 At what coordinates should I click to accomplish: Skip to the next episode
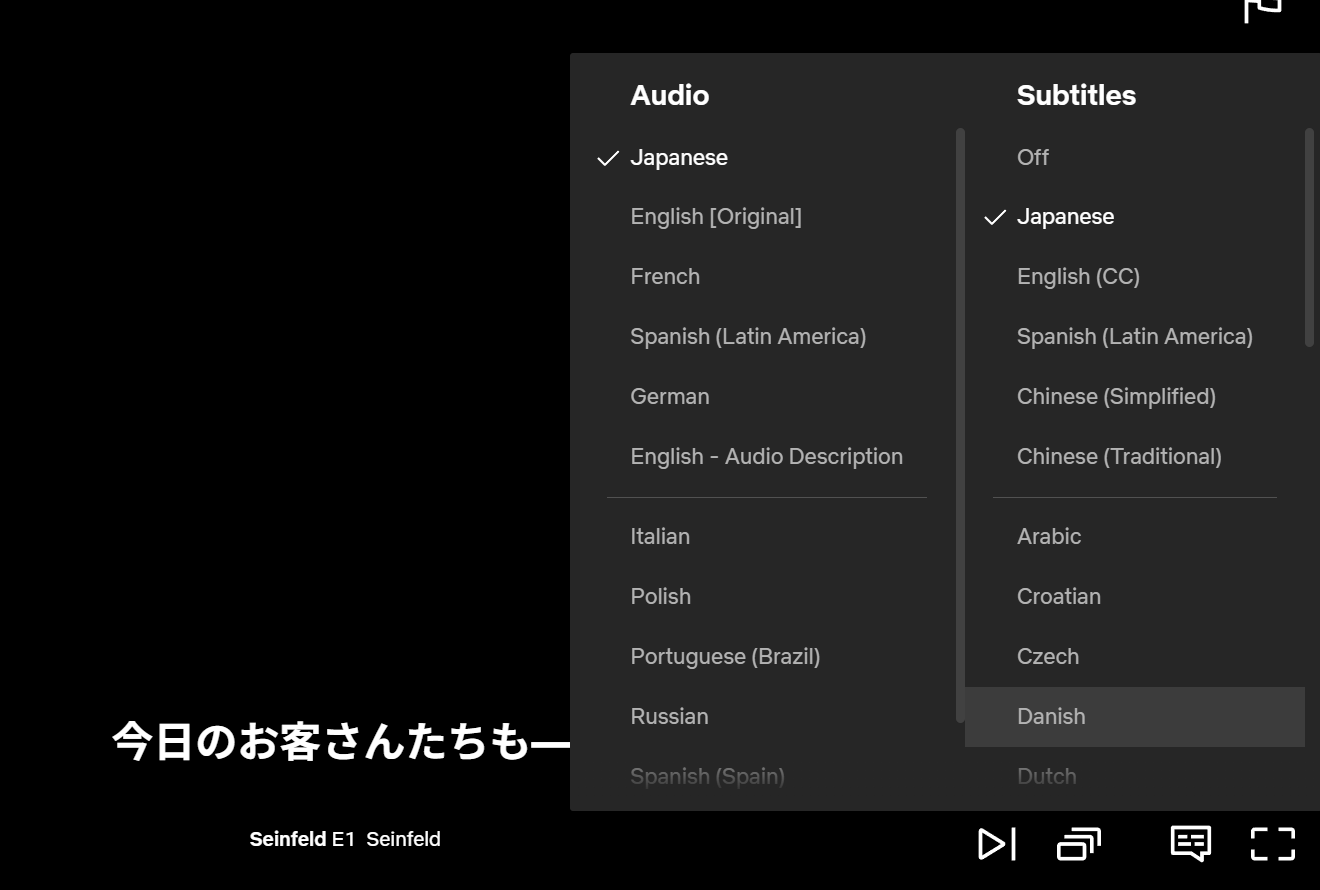(997, 844)
